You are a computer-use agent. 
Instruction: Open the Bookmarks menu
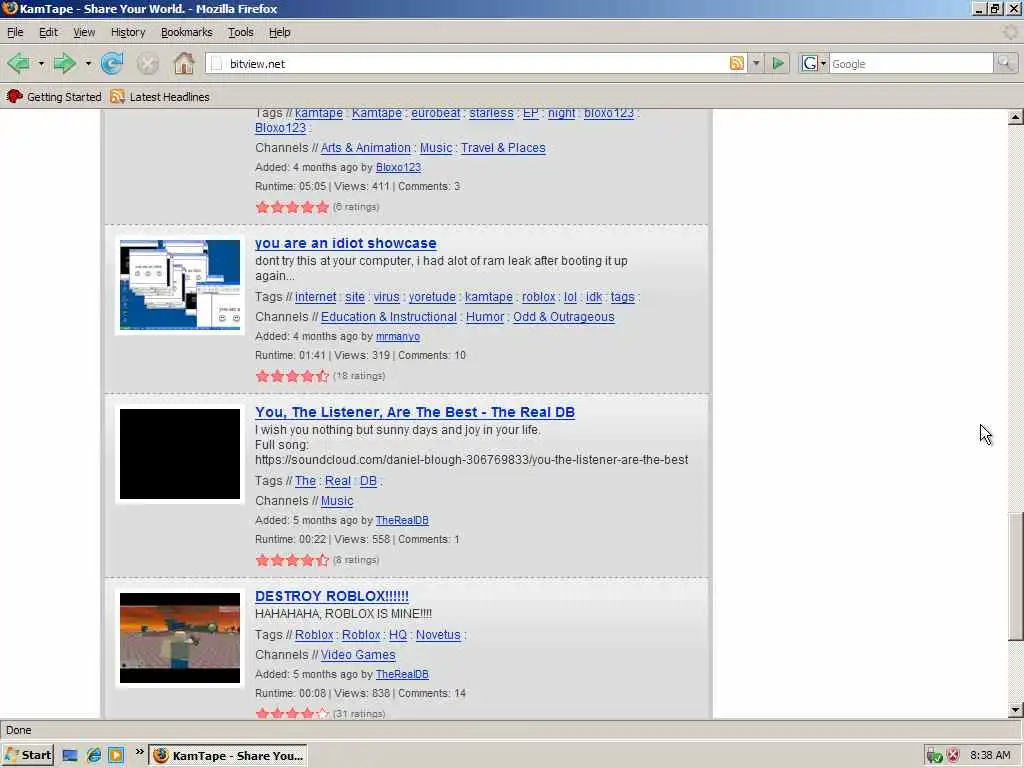tap(187, 32)
